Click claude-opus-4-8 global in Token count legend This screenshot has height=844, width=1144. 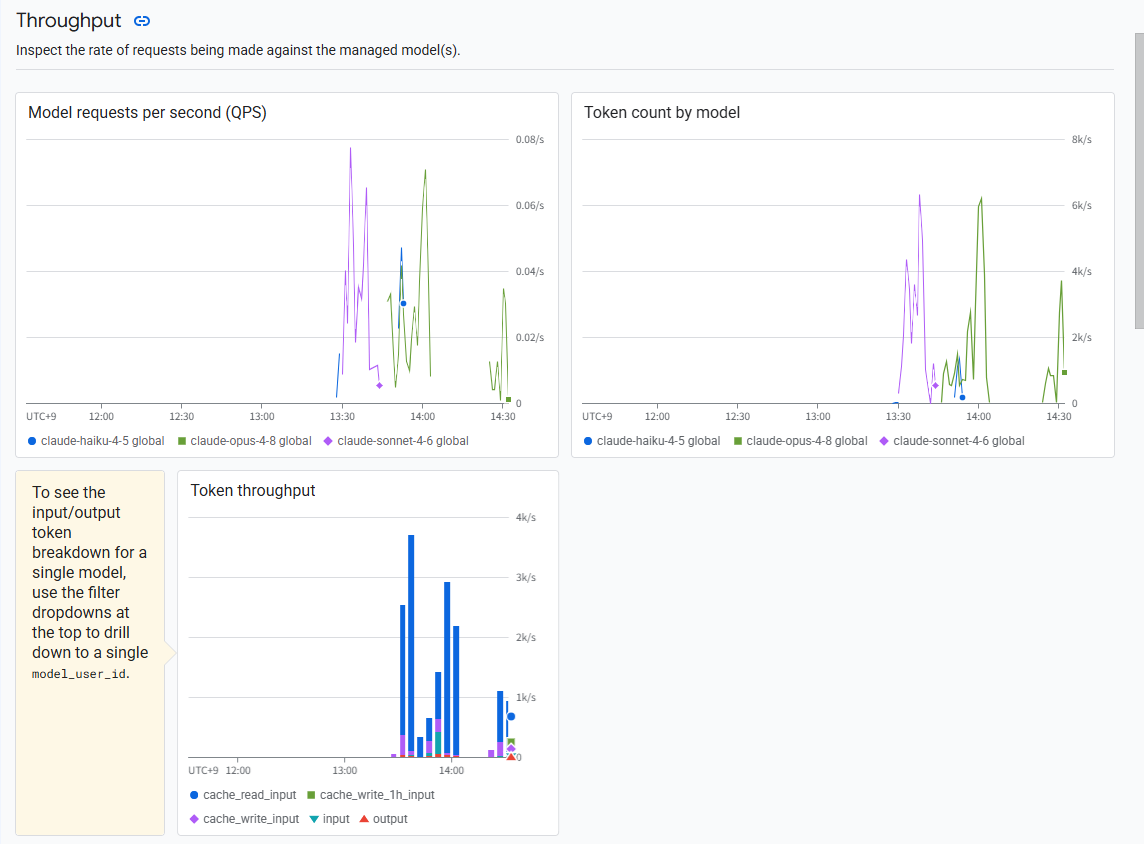(x=801, y=441)
